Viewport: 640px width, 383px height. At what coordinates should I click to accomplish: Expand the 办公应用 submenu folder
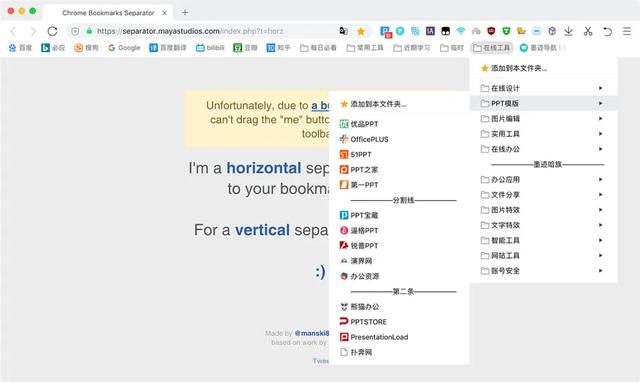[x=543, y=180]
